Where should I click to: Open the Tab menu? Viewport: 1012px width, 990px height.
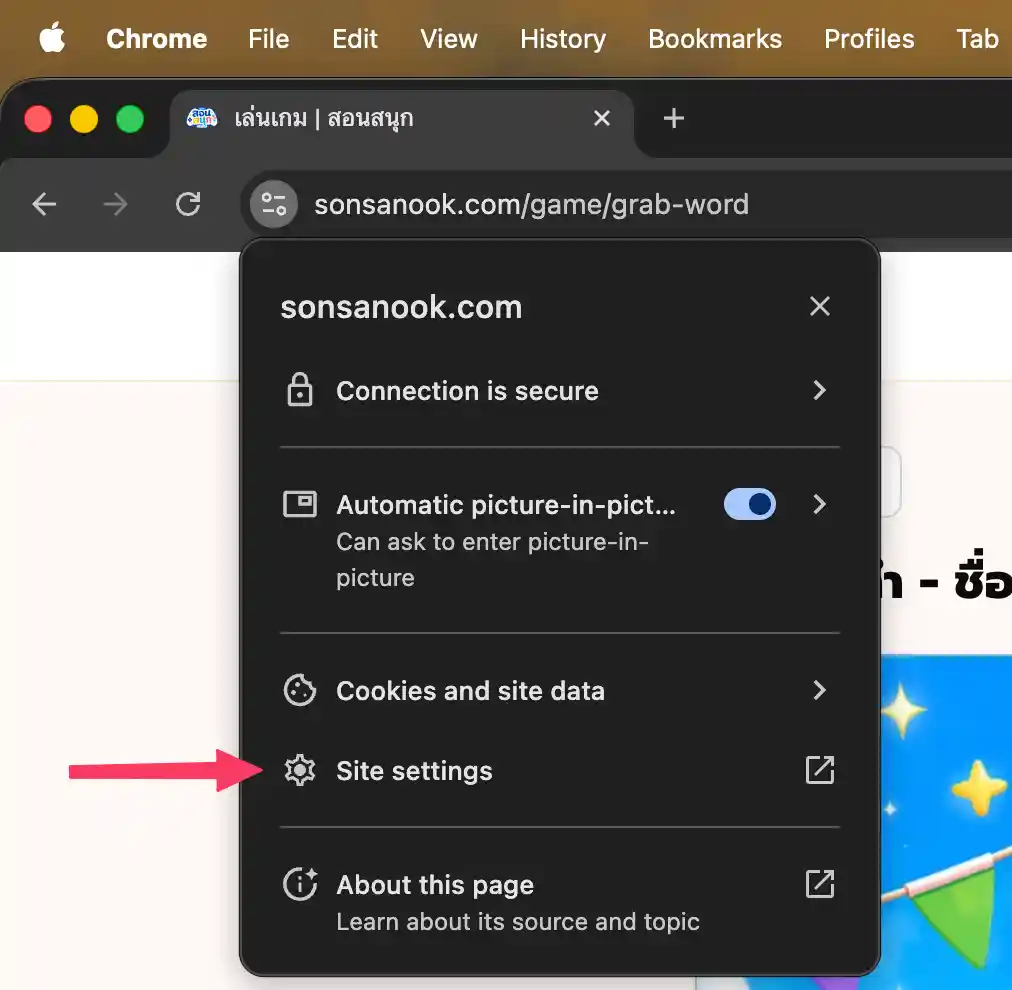coord(977,39)
